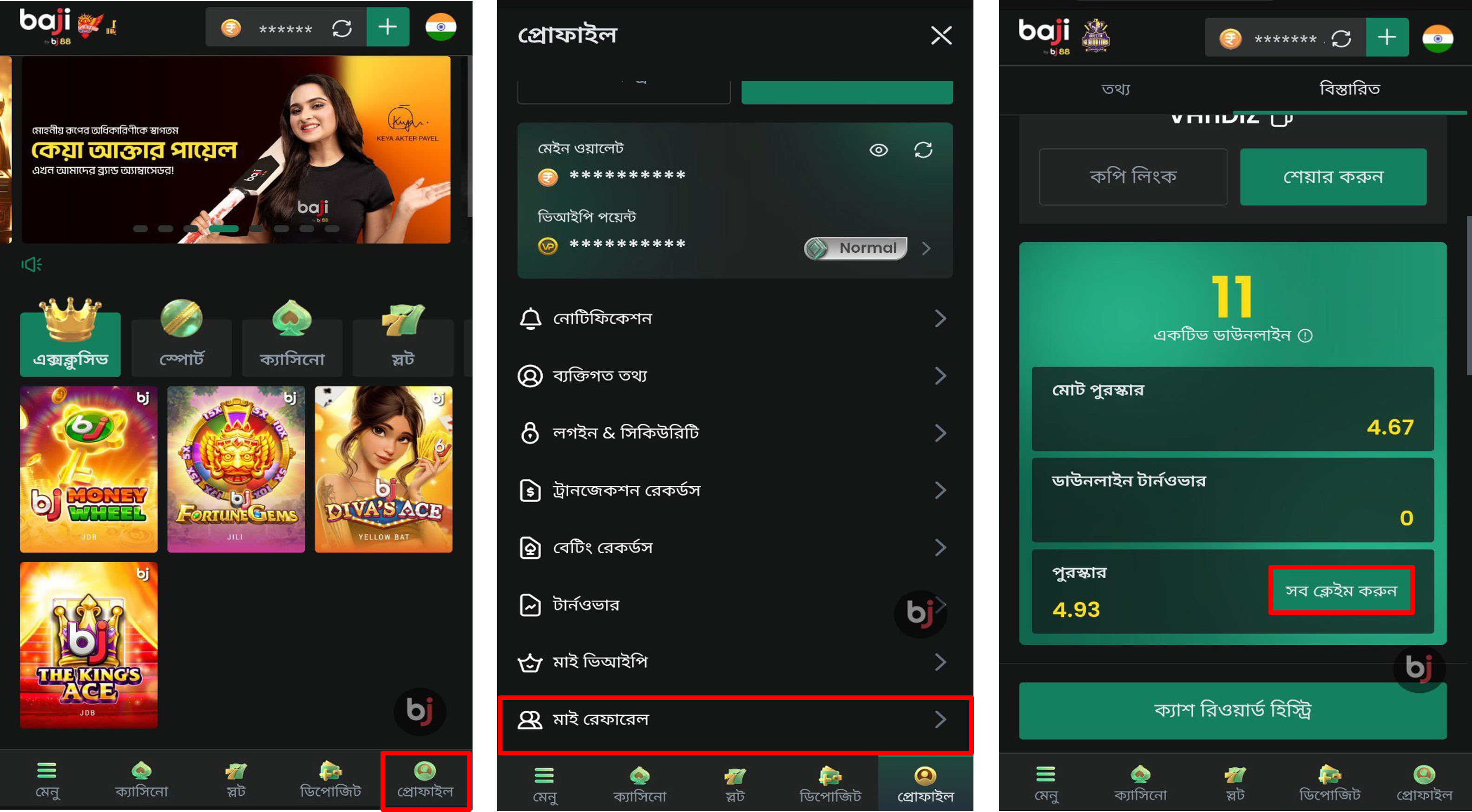Click the Claim All rewards button

click(x=1341, y=590)
